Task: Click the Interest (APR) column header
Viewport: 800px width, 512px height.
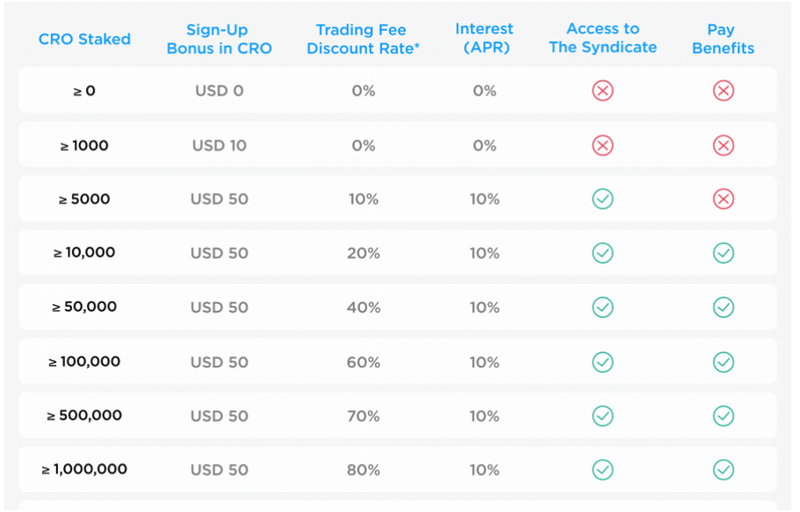Action: pyautogui.click(x=484, y=39)
